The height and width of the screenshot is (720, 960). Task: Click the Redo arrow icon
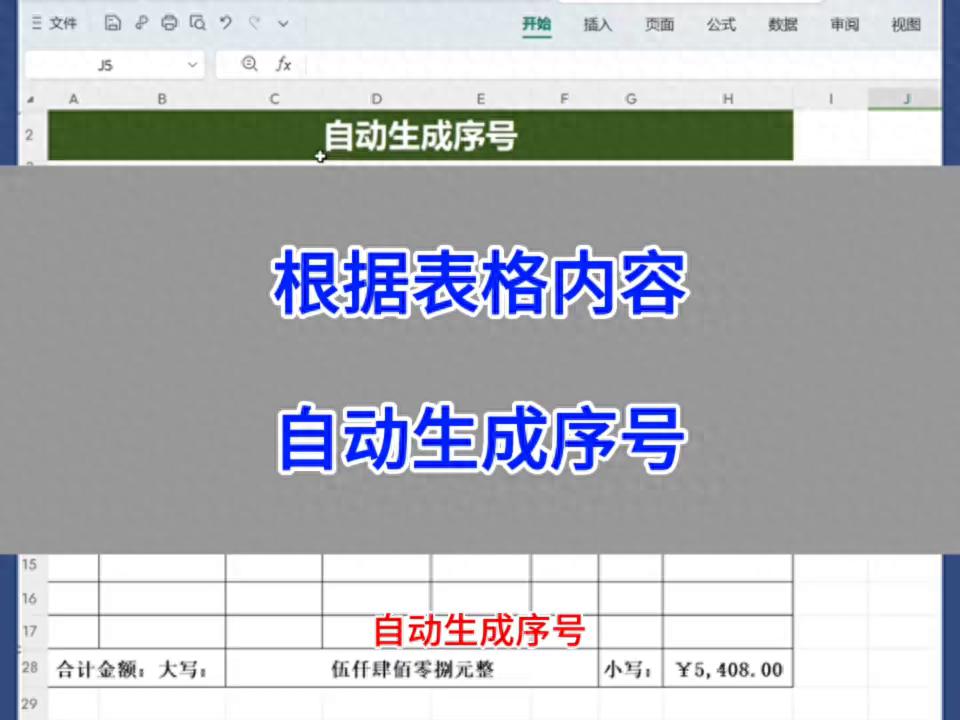point(254,23)
